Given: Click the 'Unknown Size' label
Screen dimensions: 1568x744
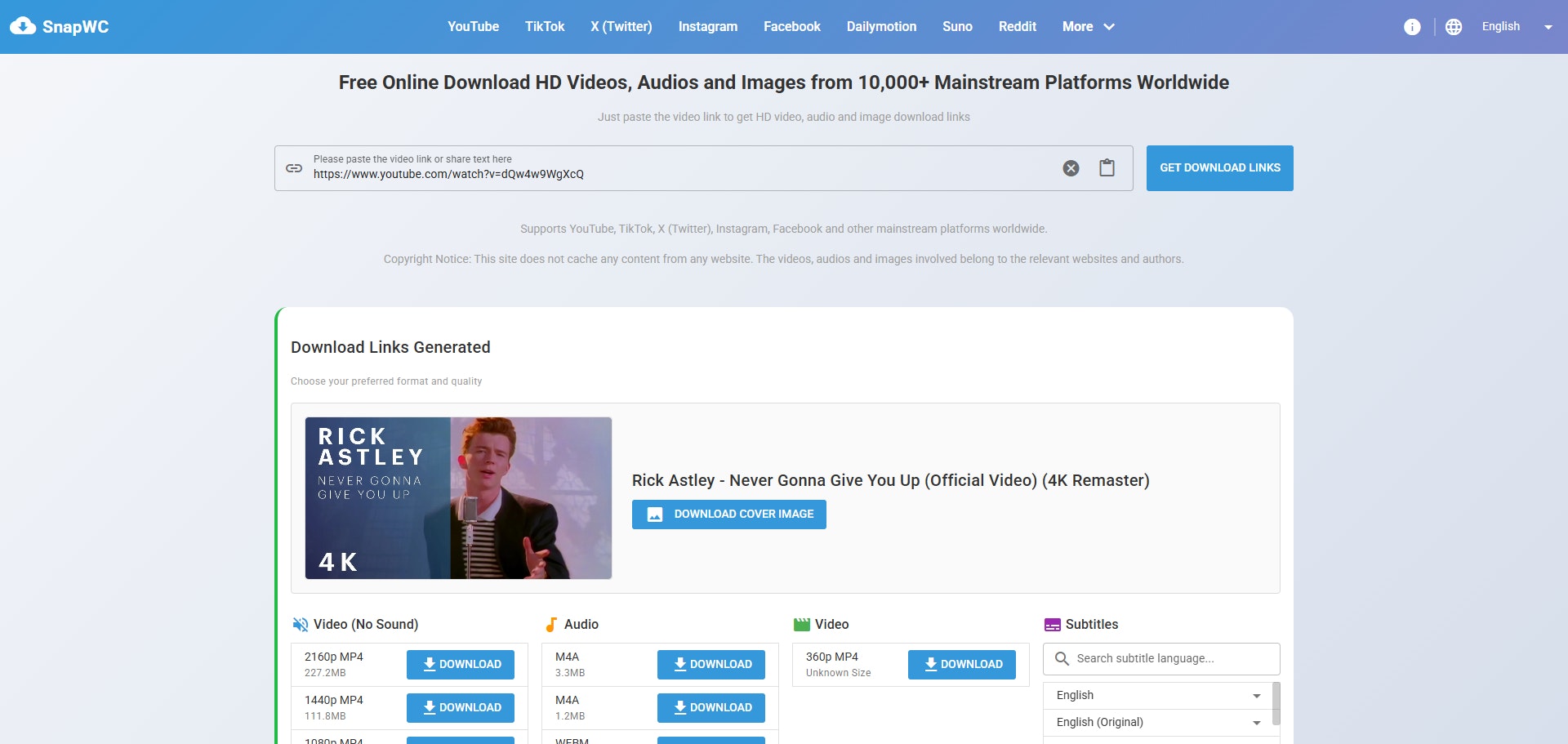Looking at the screenshot, I should pyautogui.click(x=838, y=673).
